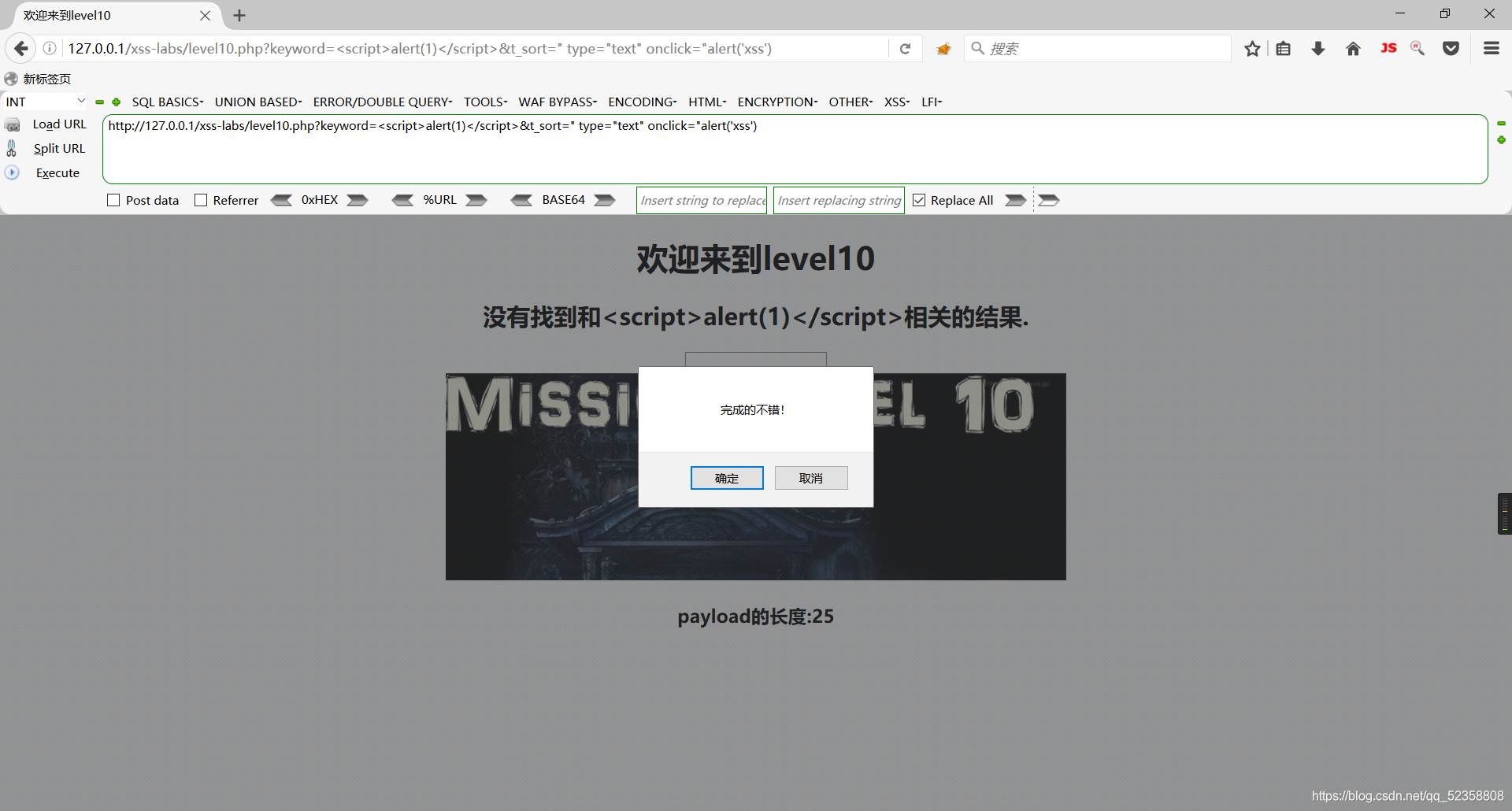
Task: Go back using the browser back arrow
Action: [x=21, y=49]
